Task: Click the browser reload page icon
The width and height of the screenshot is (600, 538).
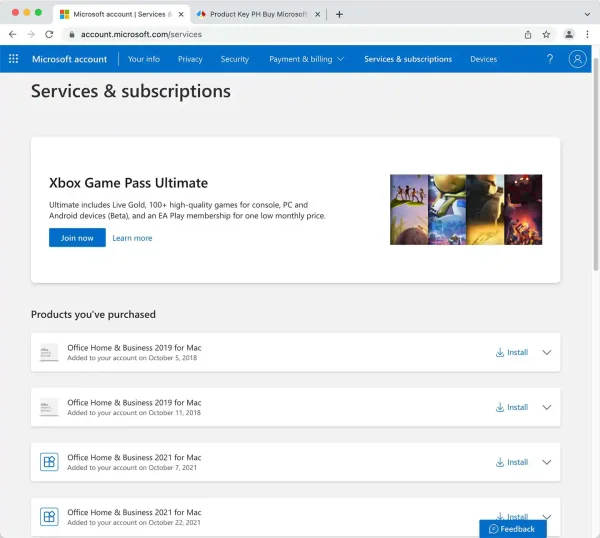Action: tap(49, 34)
